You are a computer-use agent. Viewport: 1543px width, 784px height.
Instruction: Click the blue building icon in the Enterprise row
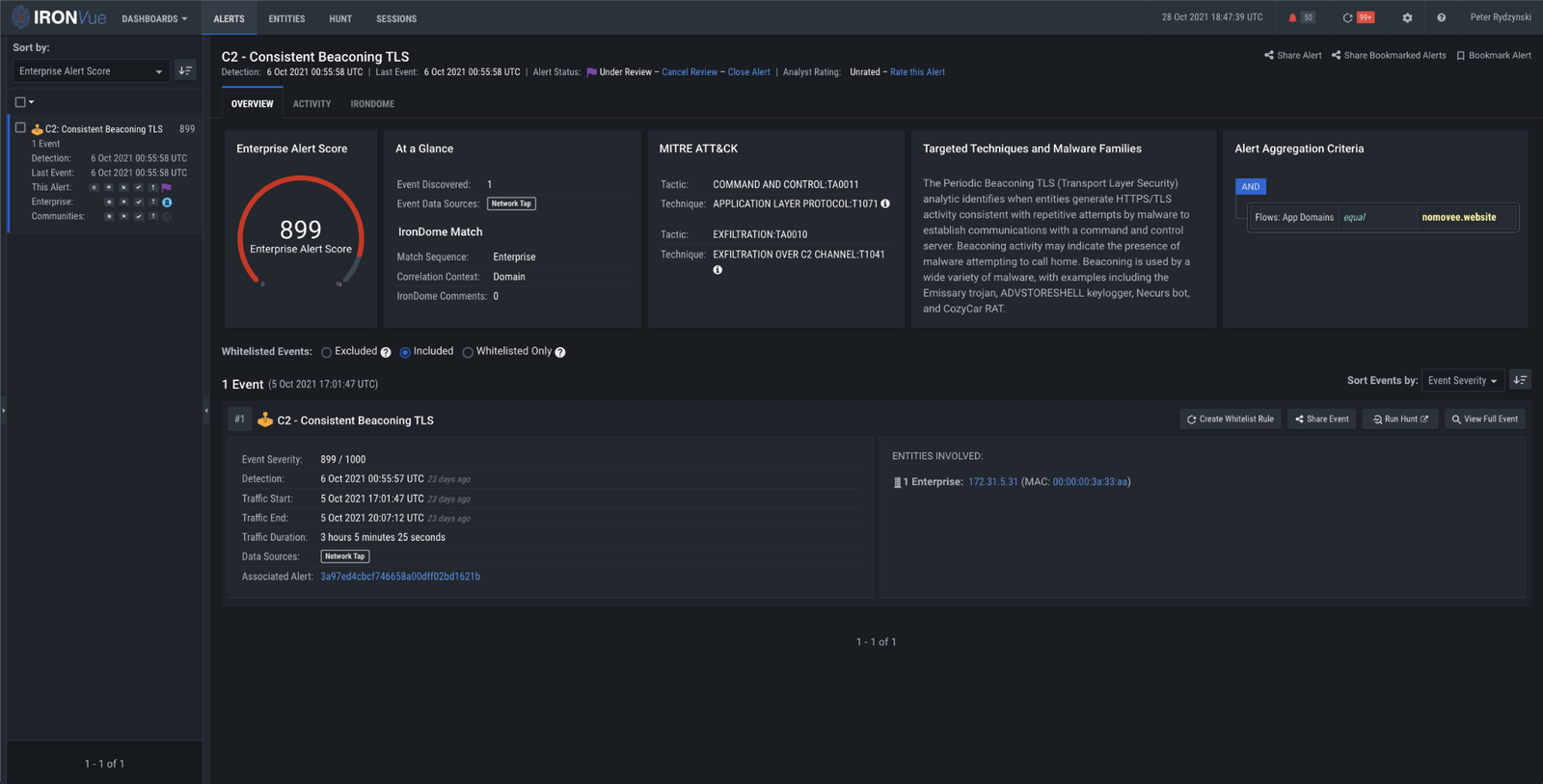click(167, 203)
